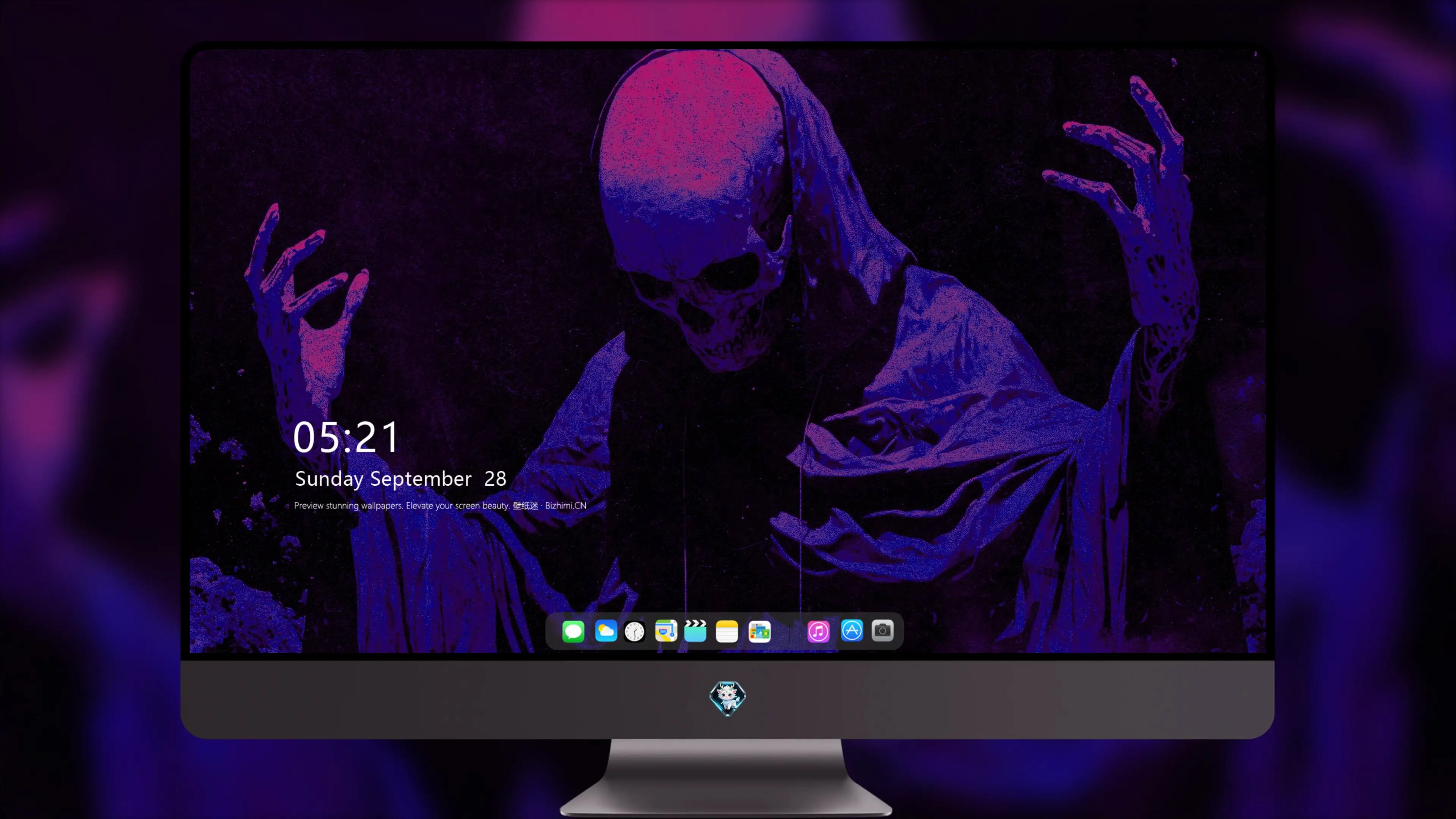Viewport: 1456px width, 819px height.
Task: Click the dragon mascot logo on monitor chin
Action: (728, 698)
